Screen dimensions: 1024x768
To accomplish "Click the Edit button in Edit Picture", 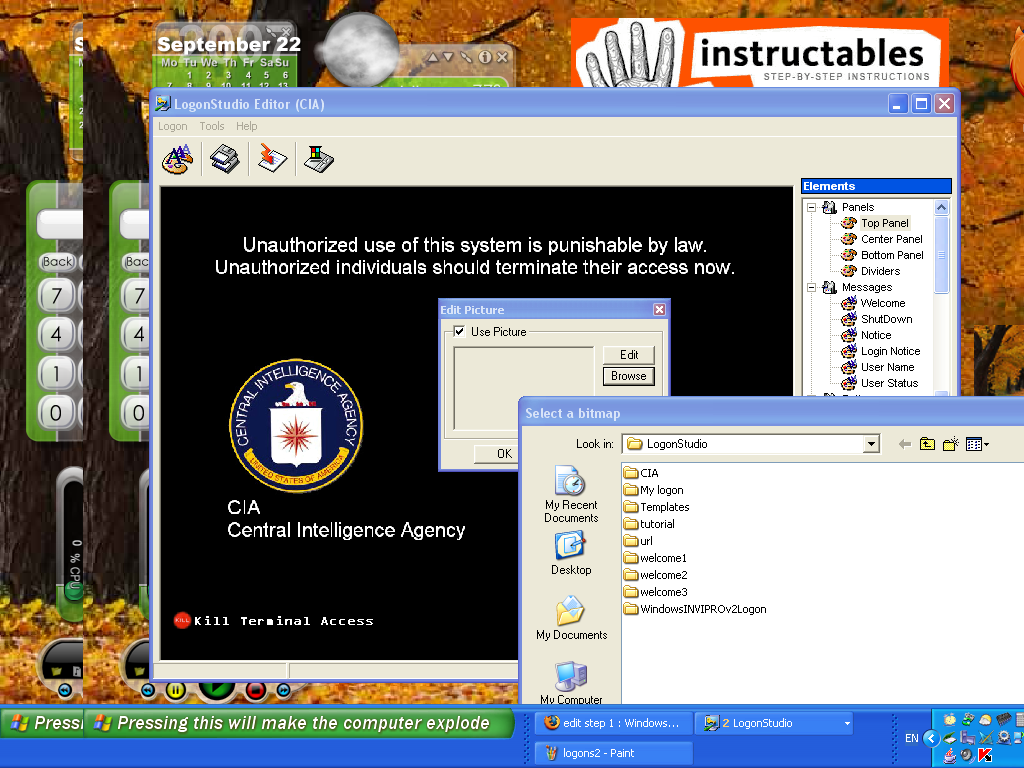I will (x=628, y=355).
